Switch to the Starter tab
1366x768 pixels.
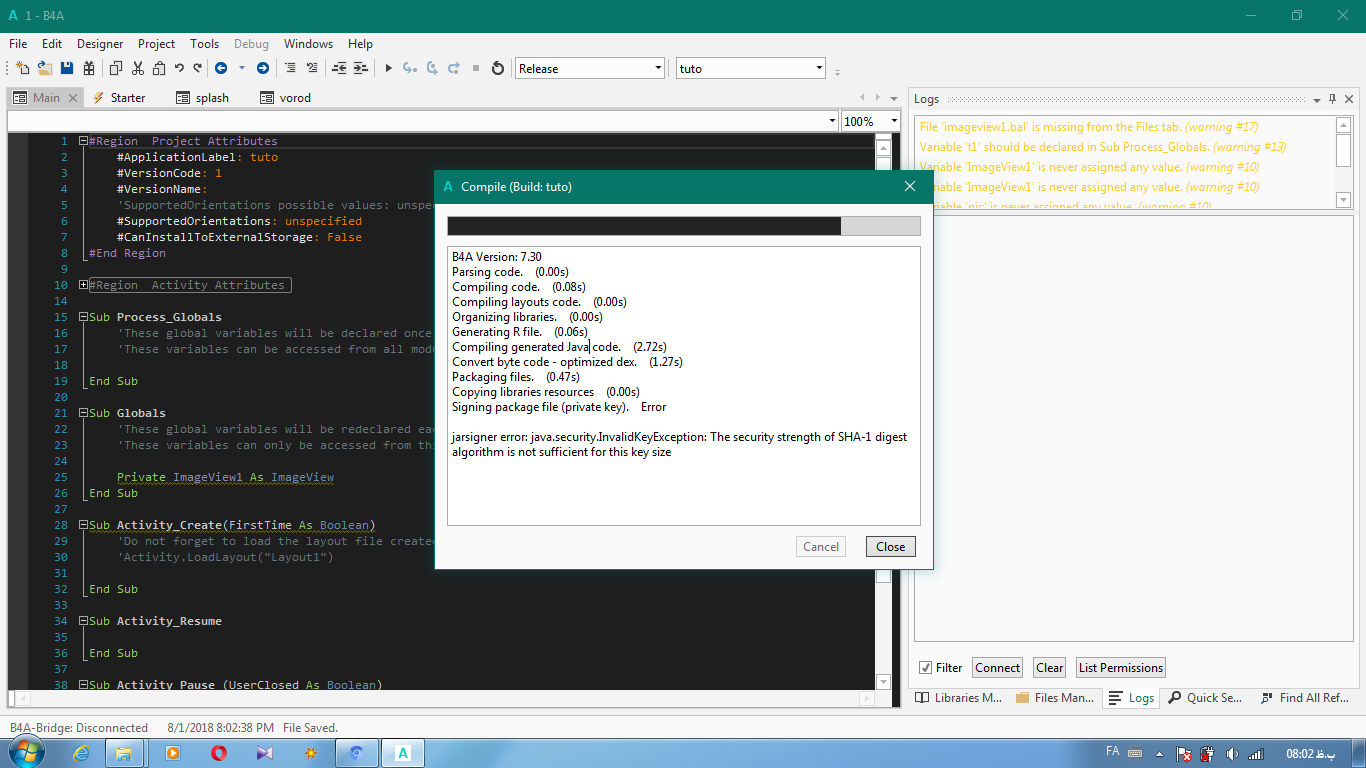(x=120, y=98)
